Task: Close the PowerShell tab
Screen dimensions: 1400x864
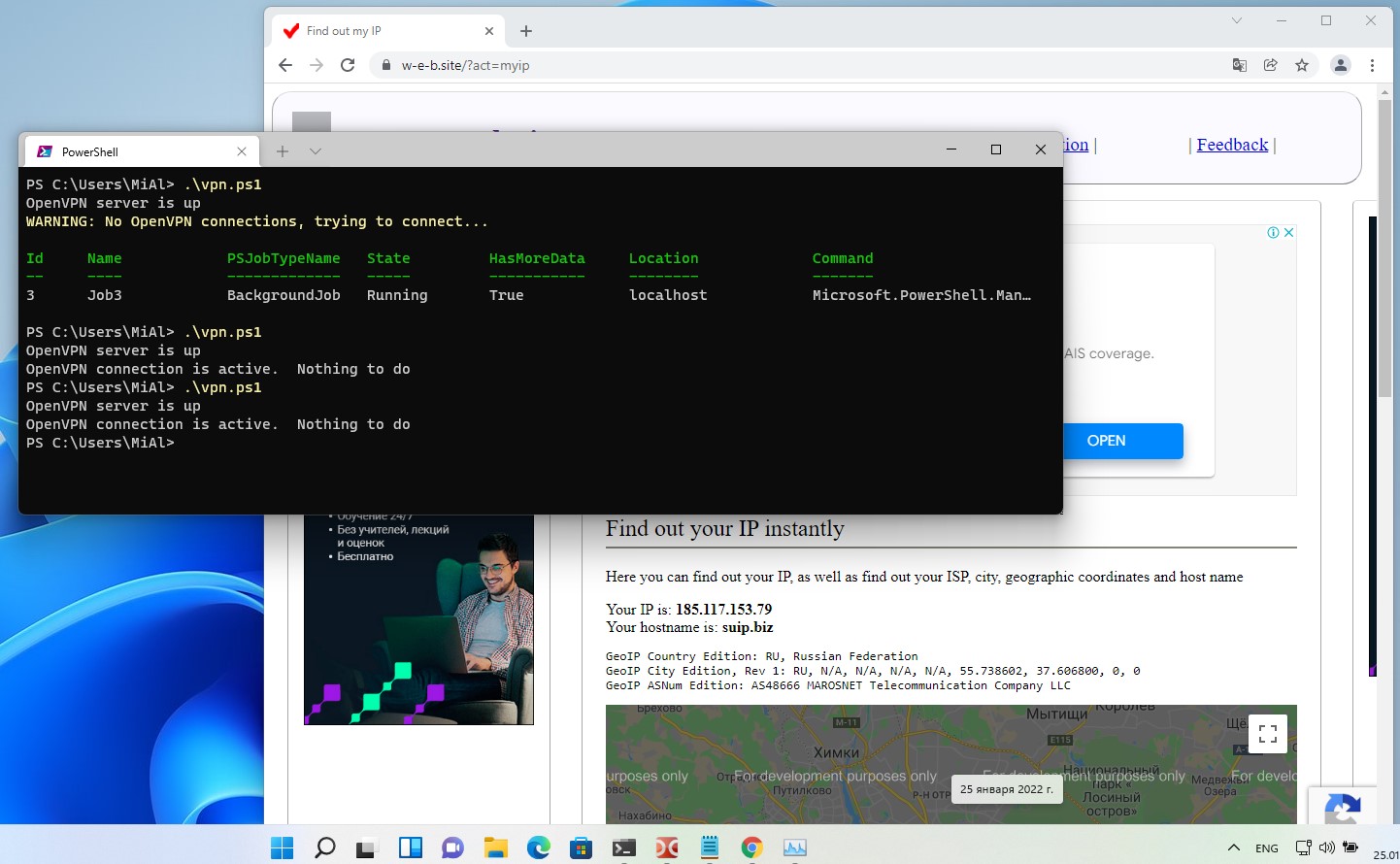Action: pyautogui.click(x=242, y=151)
